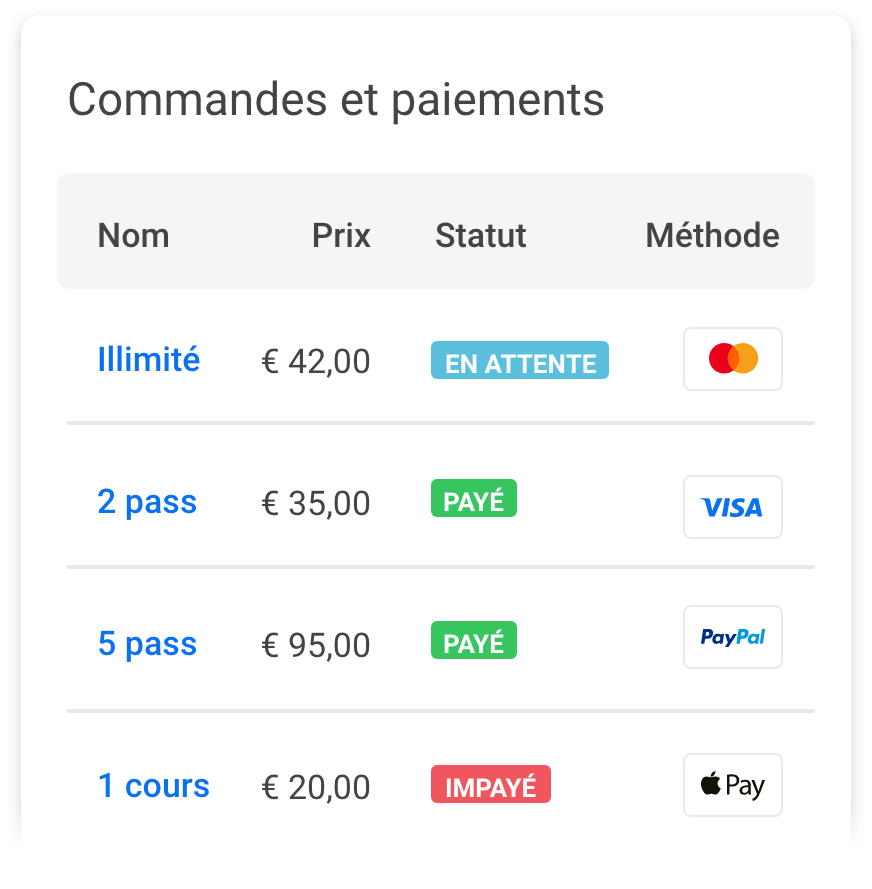
Task: Click the Mastercard payment icon
Action: coord(733,359)
